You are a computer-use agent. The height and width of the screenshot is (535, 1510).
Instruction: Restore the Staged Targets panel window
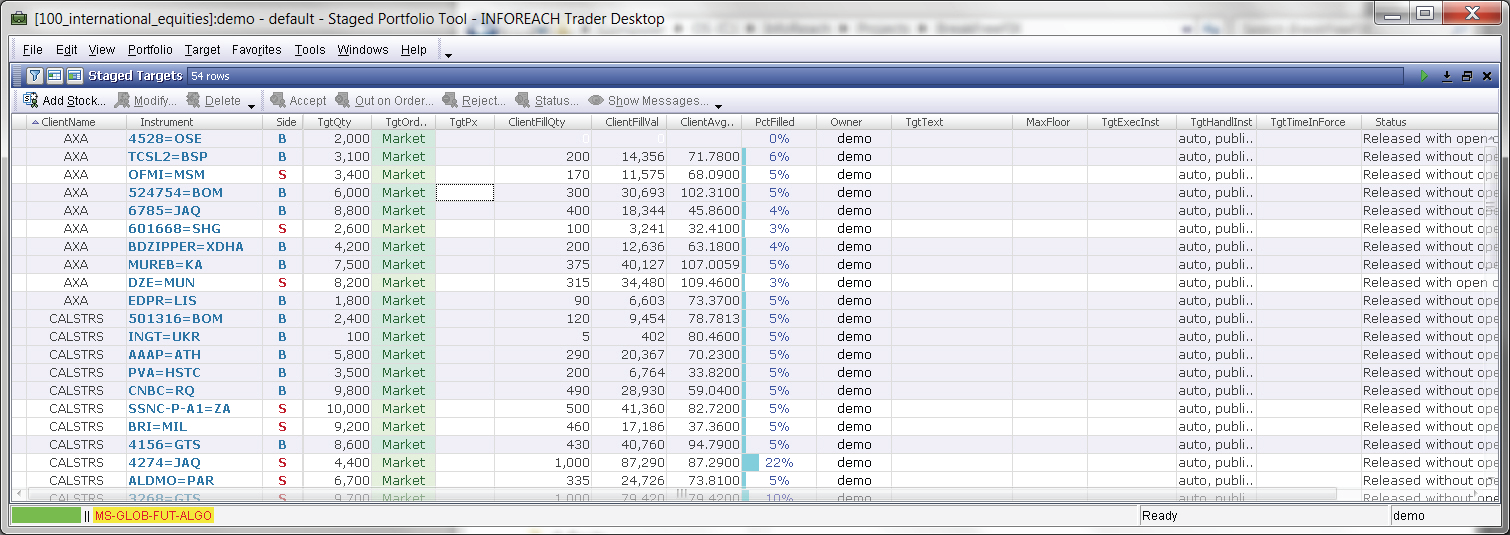point(1467,76)
